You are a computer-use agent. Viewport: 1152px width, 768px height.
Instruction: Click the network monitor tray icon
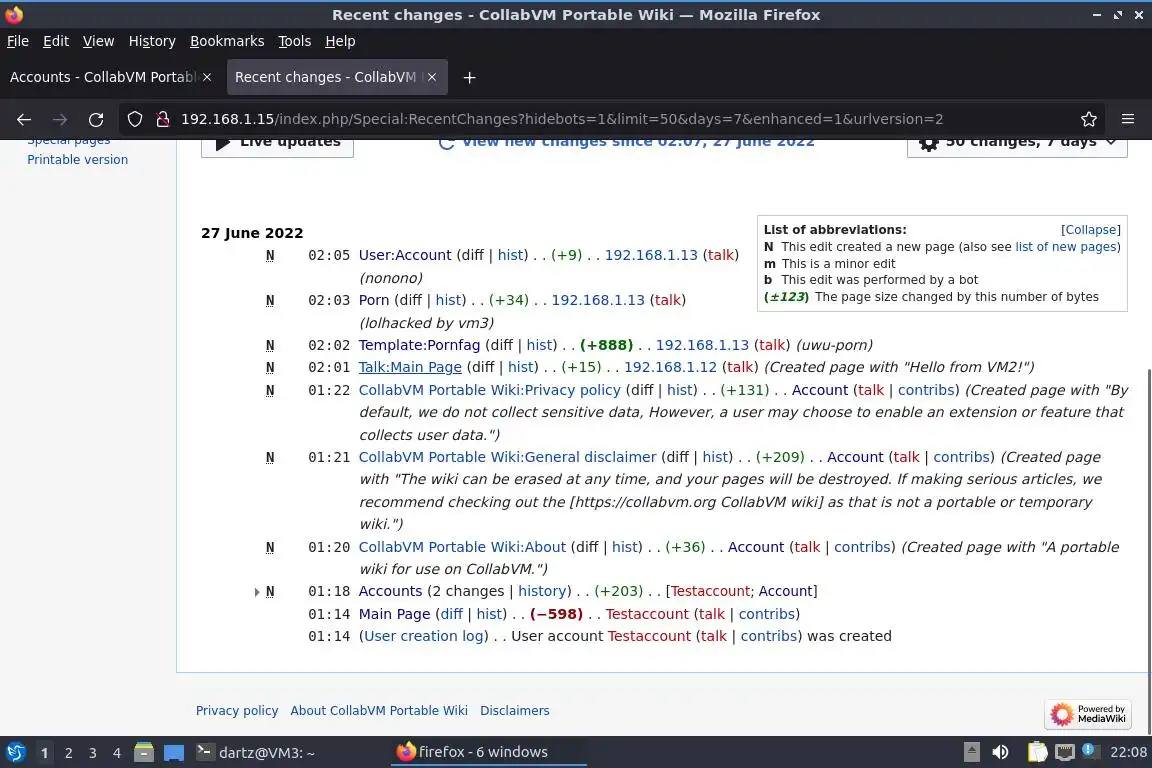[x=1065, y=753]
